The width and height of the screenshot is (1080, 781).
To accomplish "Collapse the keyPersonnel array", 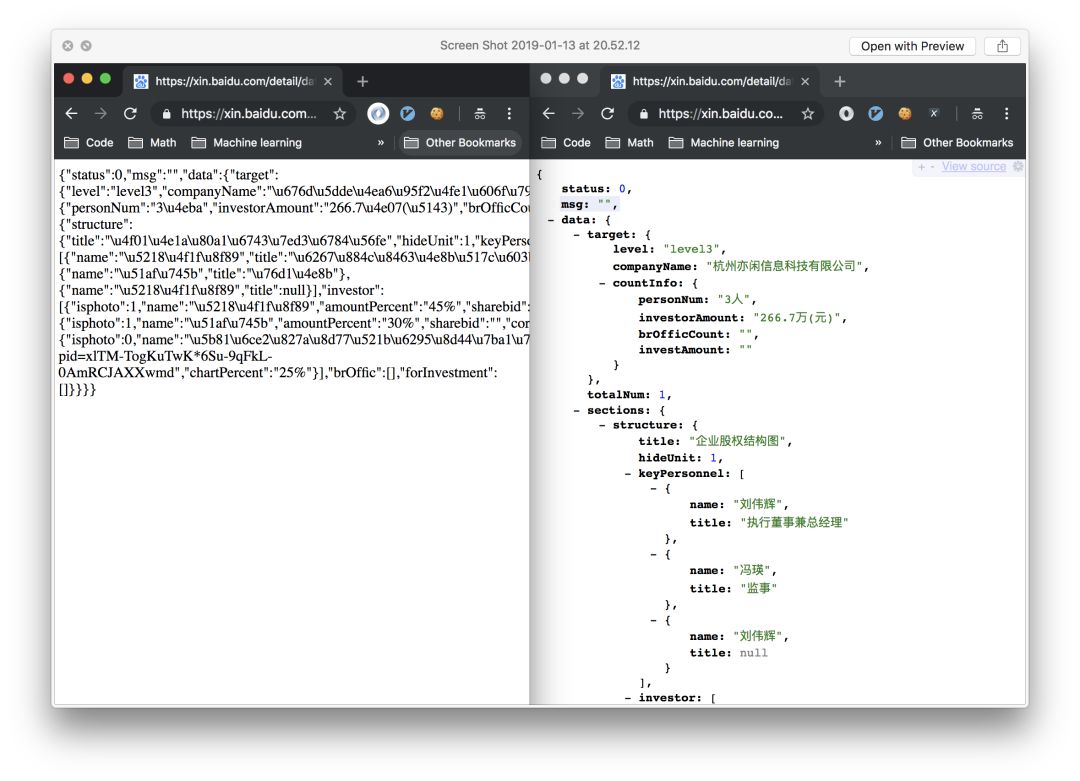I will (x=628, y=474).
